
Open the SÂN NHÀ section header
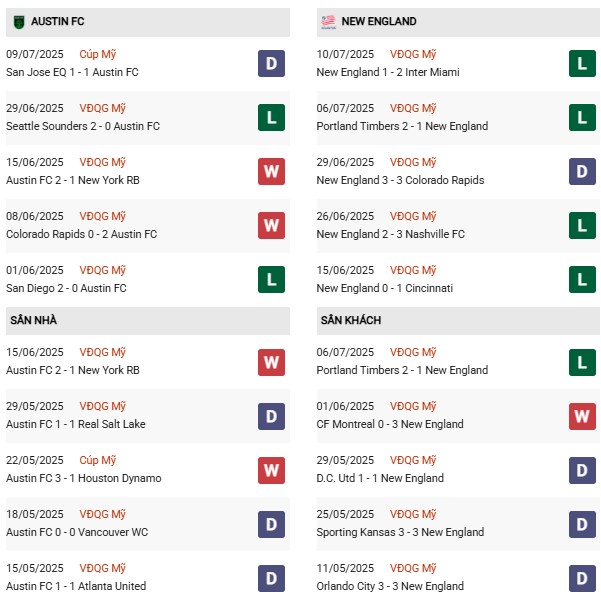click(x=35, y=320)
